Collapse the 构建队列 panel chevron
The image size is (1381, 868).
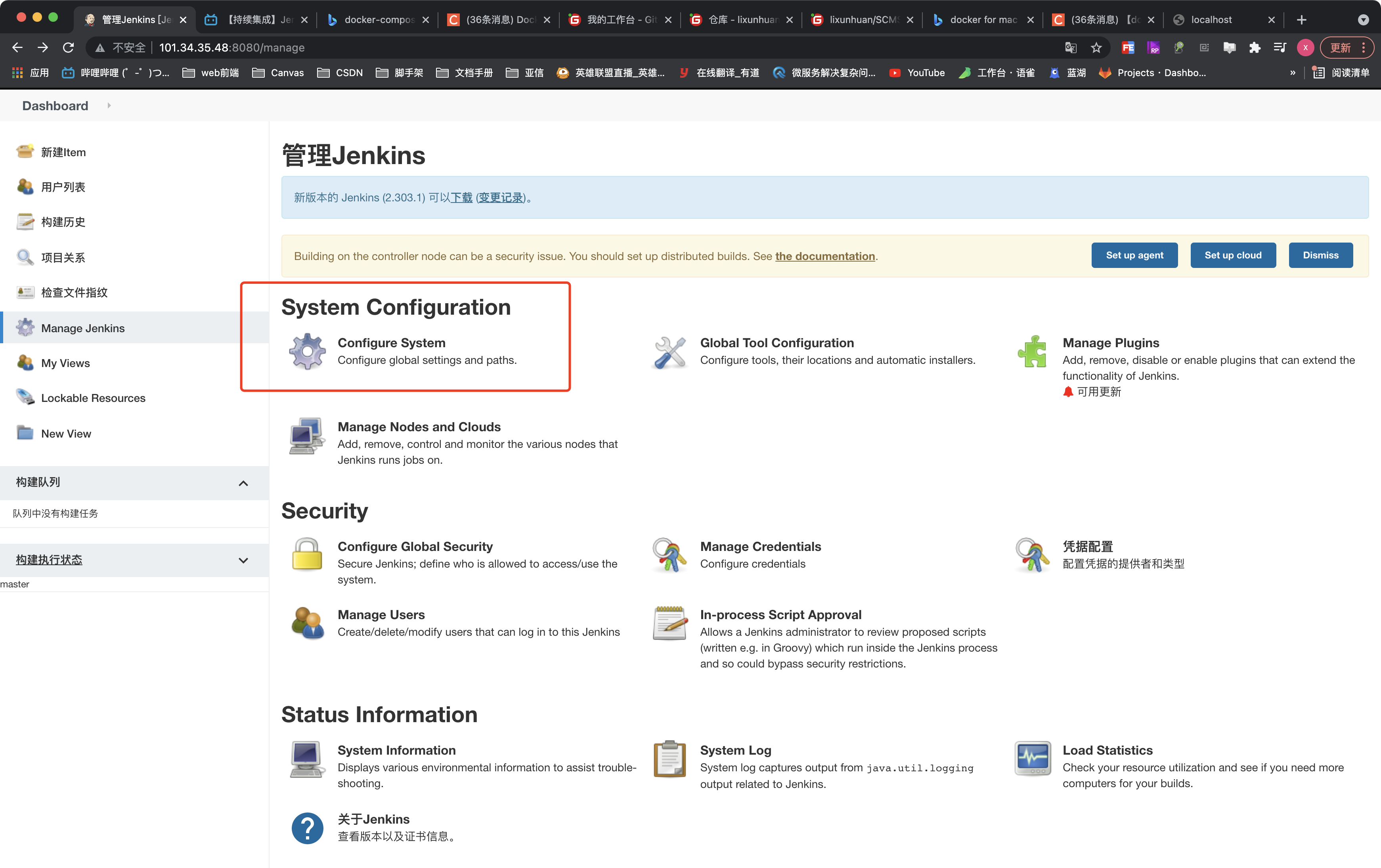(243, 483)
